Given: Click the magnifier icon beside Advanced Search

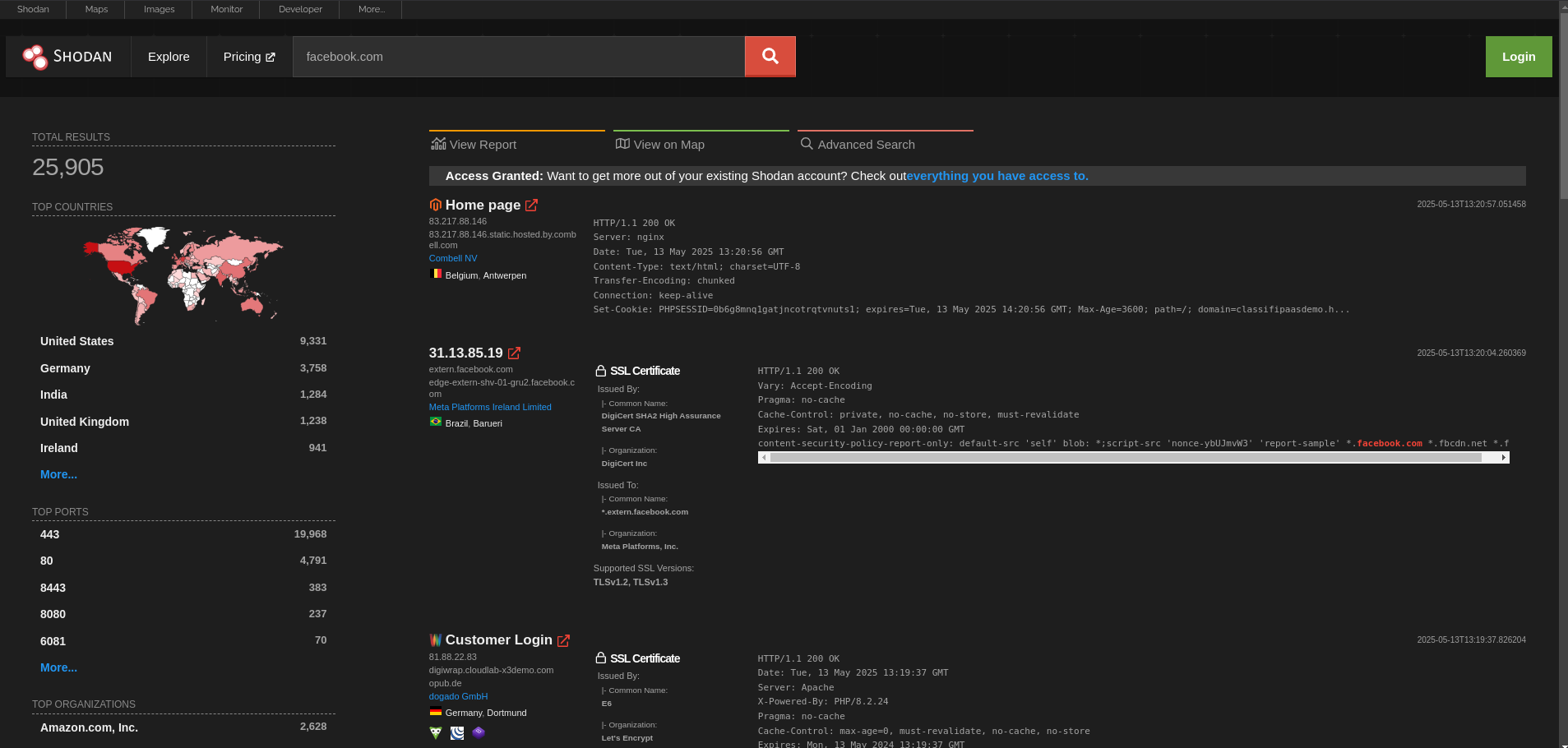Looking at the screenshot, I should pos(807,144).
